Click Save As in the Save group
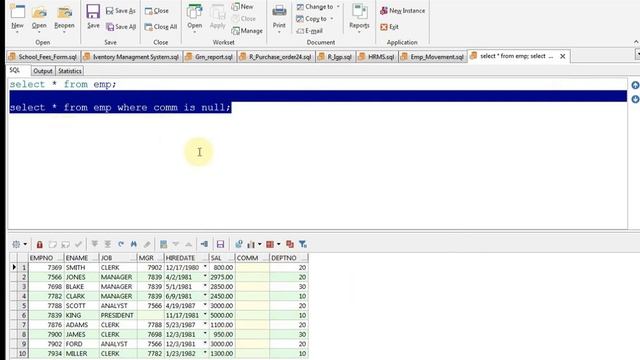This screenshot has width=640, height=360. (120, 11)
